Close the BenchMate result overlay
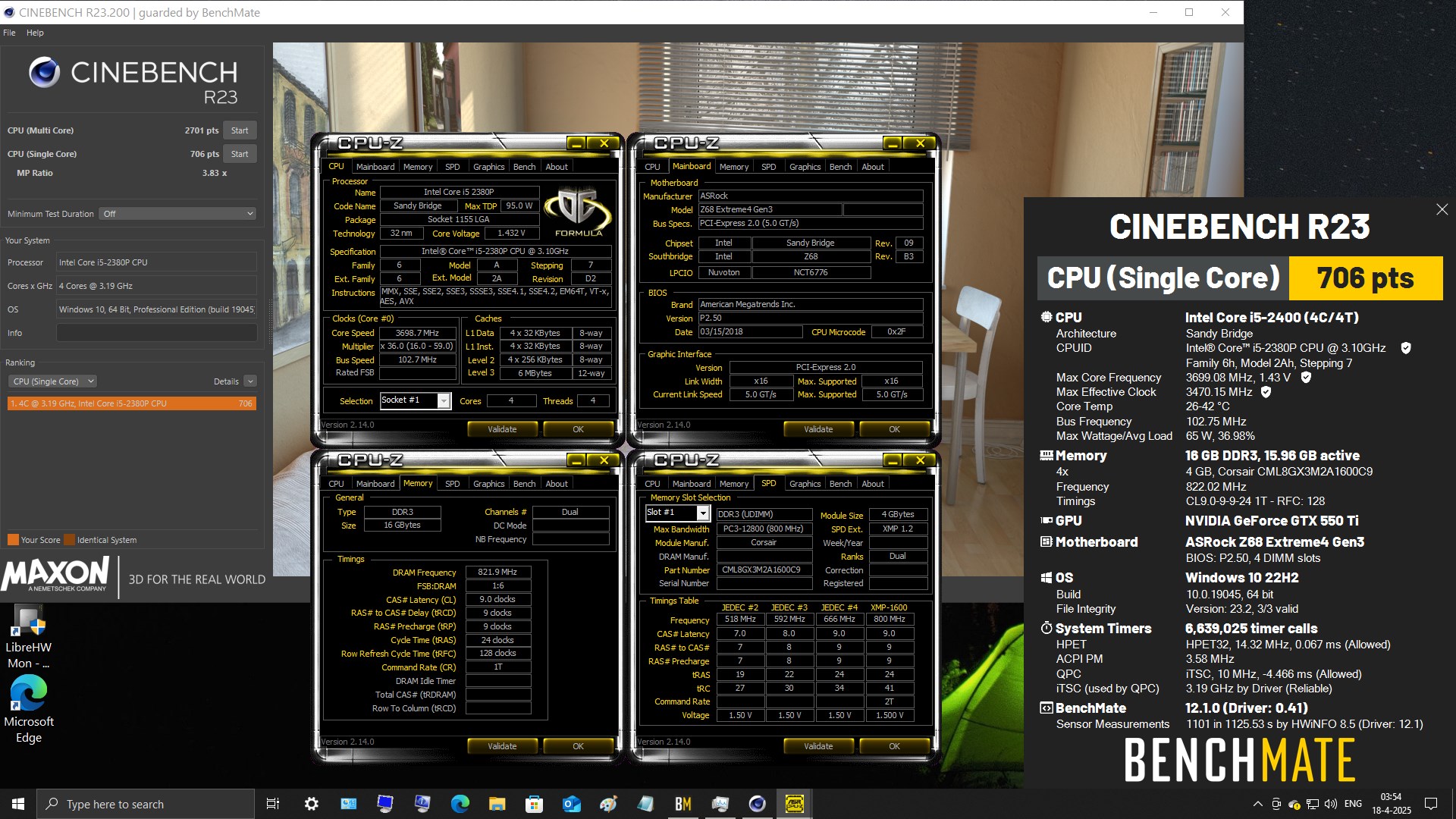This screenshot has height=819, width=1456. pyautogui.click(x=1442, y=209)
